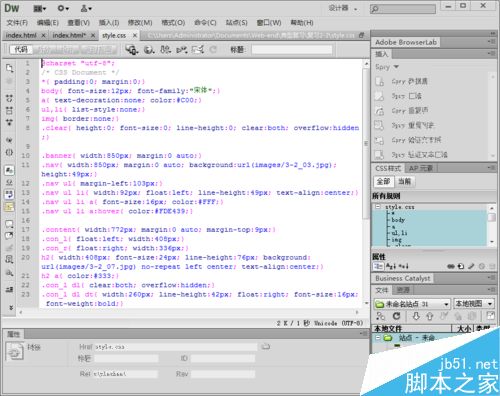Switch to the first index.html document tab

tap(21, 35)
